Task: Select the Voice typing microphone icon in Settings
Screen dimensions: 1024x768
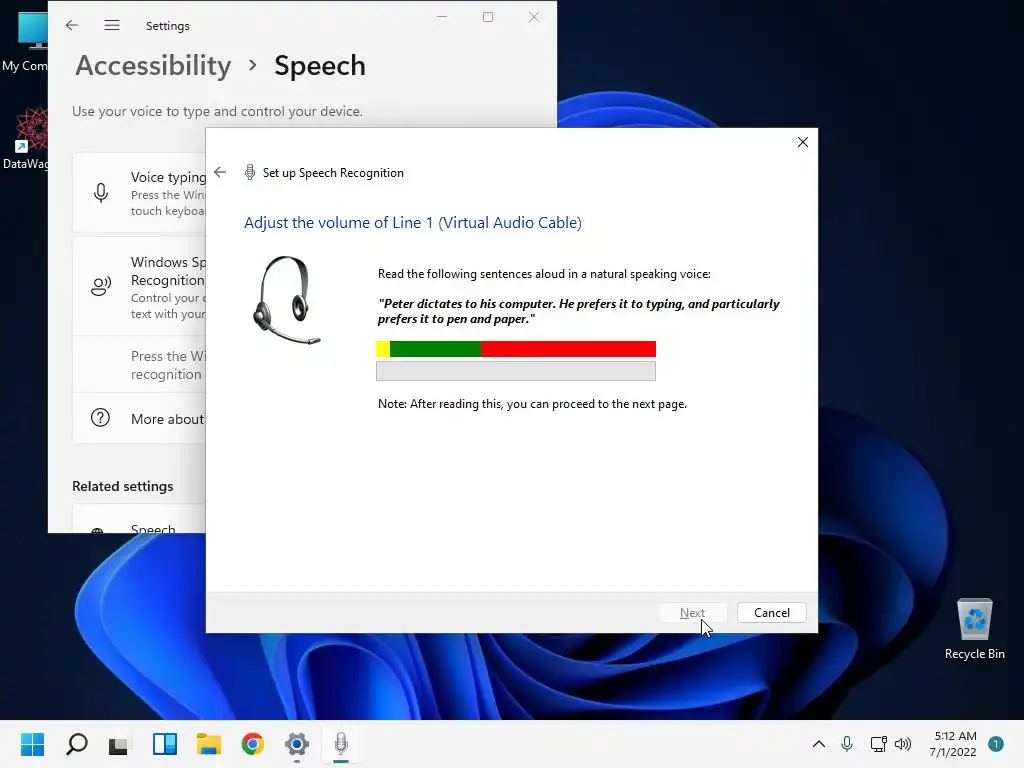Action: pos(101,193)
